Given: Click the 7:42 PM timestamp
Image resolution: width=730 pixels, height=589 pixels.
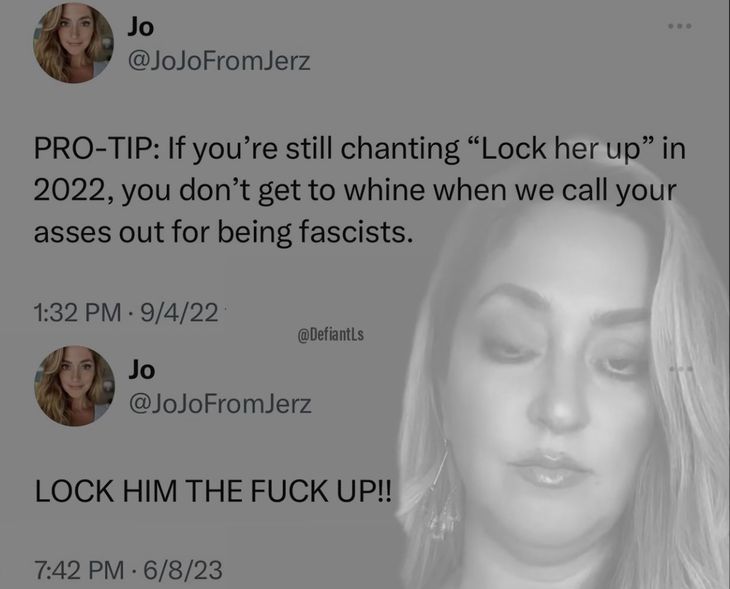Looking at the screenshot, I should tap(79, 570).
